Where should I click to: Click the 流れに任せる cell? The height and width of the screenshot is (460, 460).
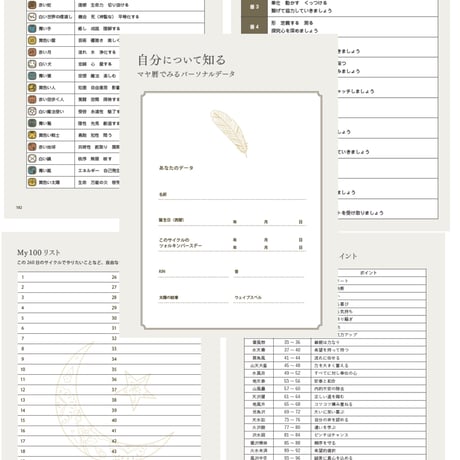click(x=369, y=358)
